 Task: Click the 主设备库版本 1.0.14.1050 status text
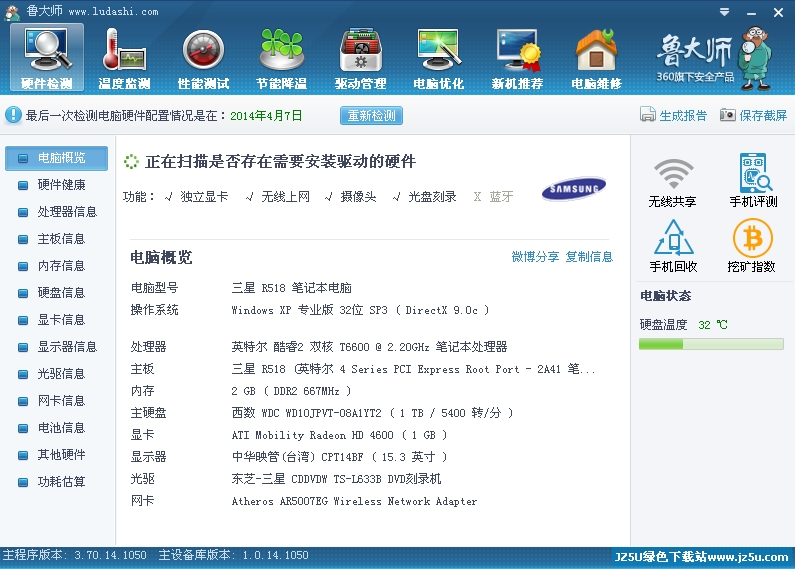click(233, 555)
